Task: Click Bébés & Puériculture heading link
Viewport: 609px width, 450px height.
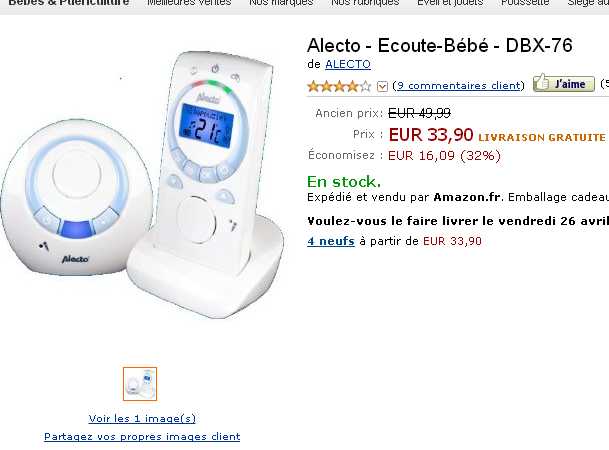Action: pos(68,3)
